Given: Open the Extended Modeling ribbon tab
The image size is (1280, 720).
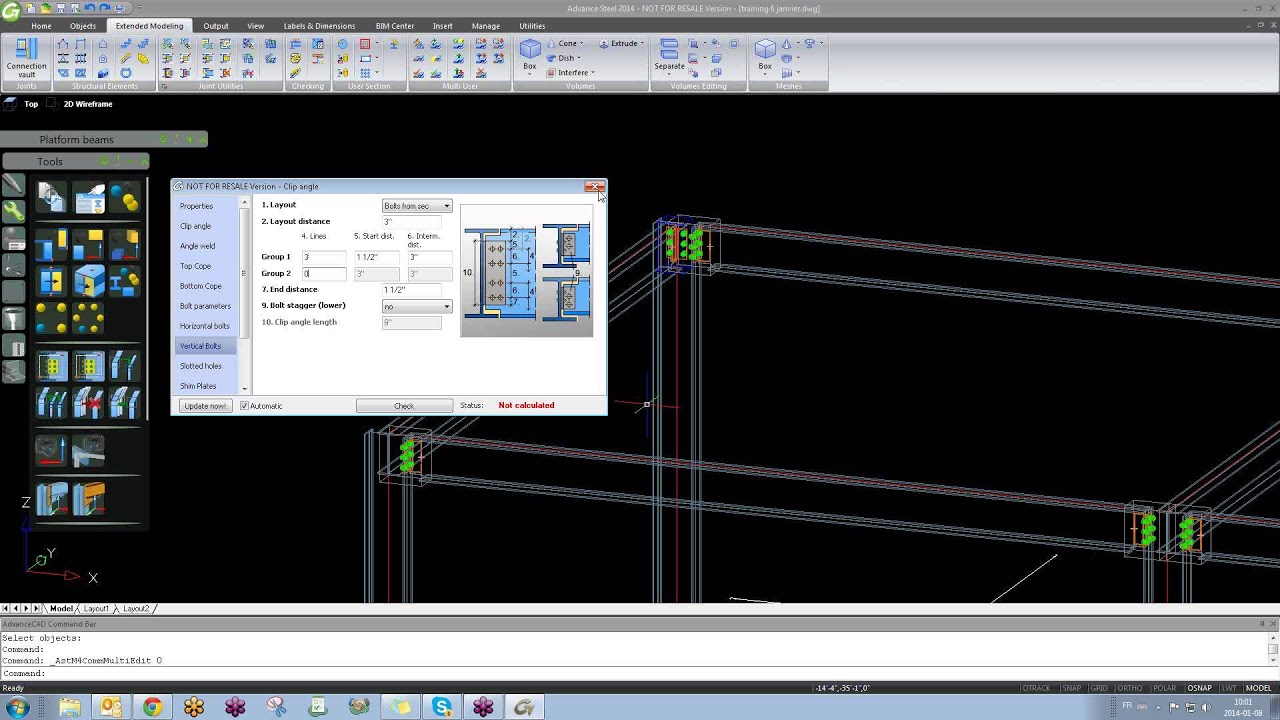Looking at the screenshot, I should coord(149,26).
